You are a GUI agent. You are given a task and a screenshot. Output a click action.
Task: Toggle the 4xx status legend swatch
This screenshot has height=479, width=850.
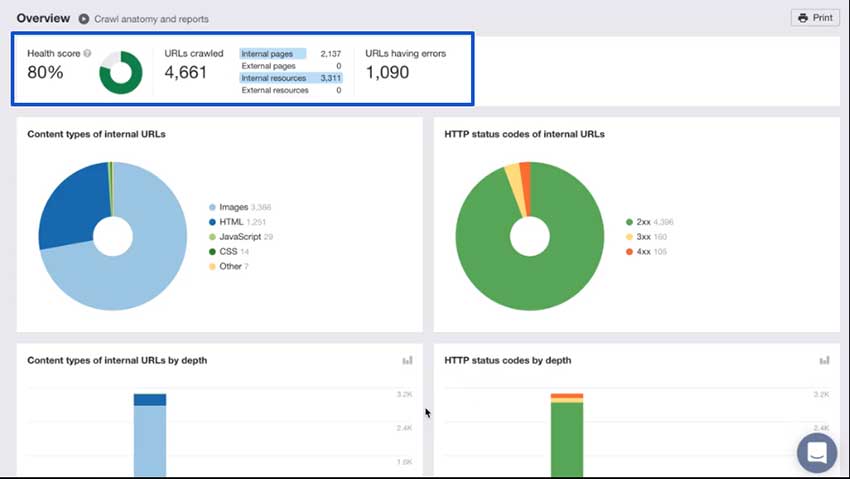(629, 251)
